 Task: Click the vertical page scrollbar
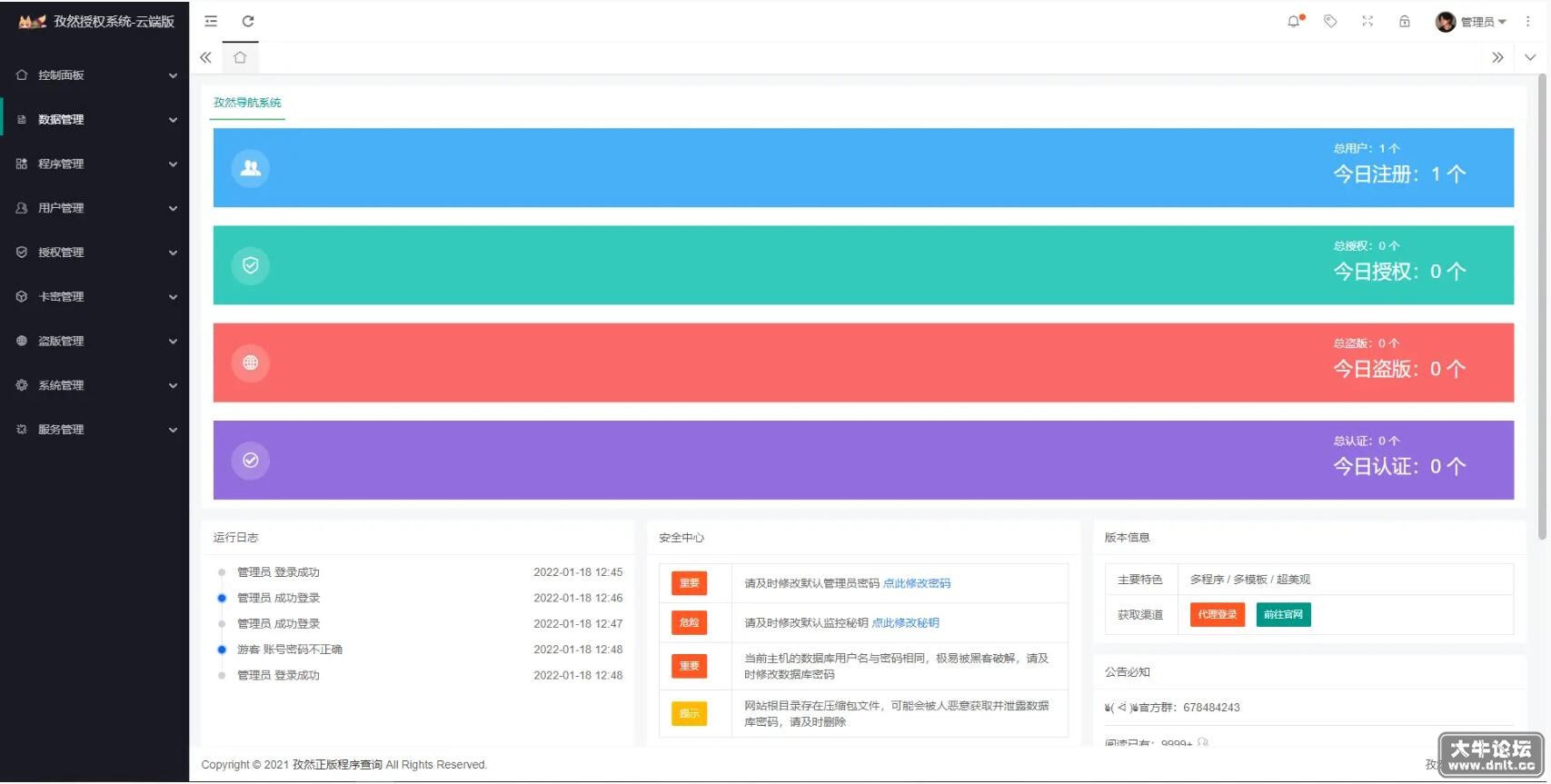pyautogui.click(x=1542, y=307)
